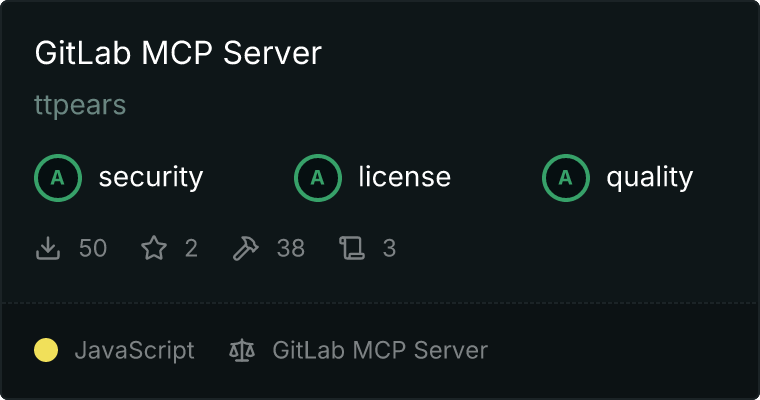Click the quality grade A badge
Screen dimensions: 760x400
coord(566,178)
